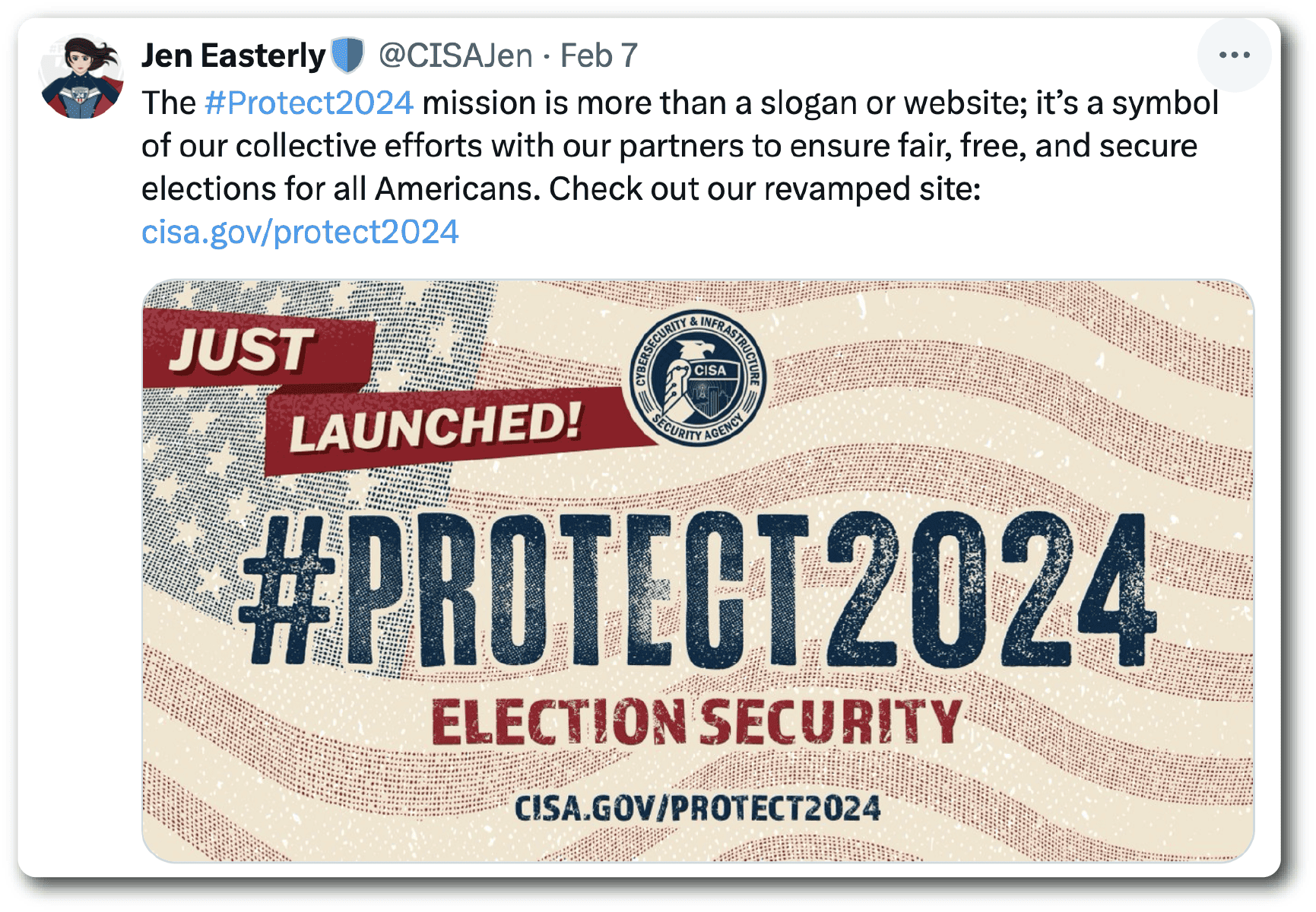This screenshot has height=912, width=1316.
Task: Follow the blue cisa.gov/protect2024 link
Action: (x=300, y=232)
